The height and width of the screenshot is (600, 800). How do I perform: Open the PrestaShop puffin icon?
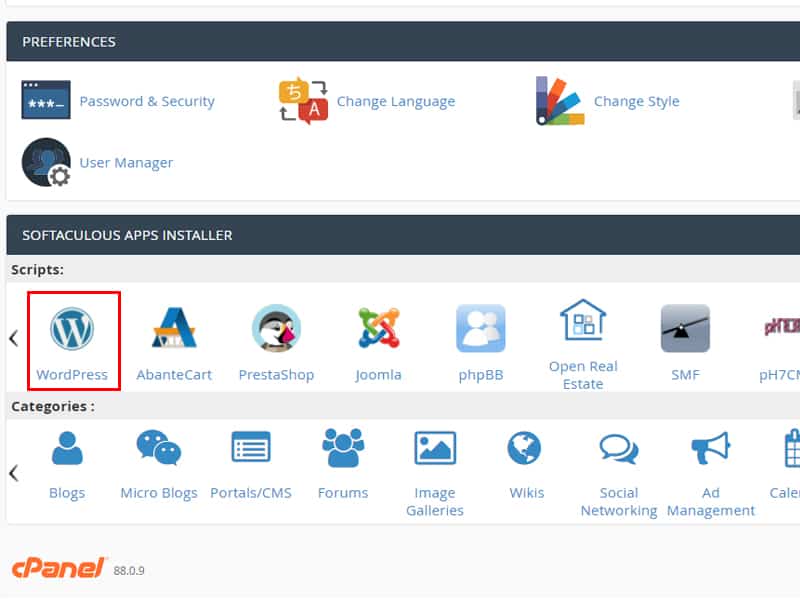276,328
